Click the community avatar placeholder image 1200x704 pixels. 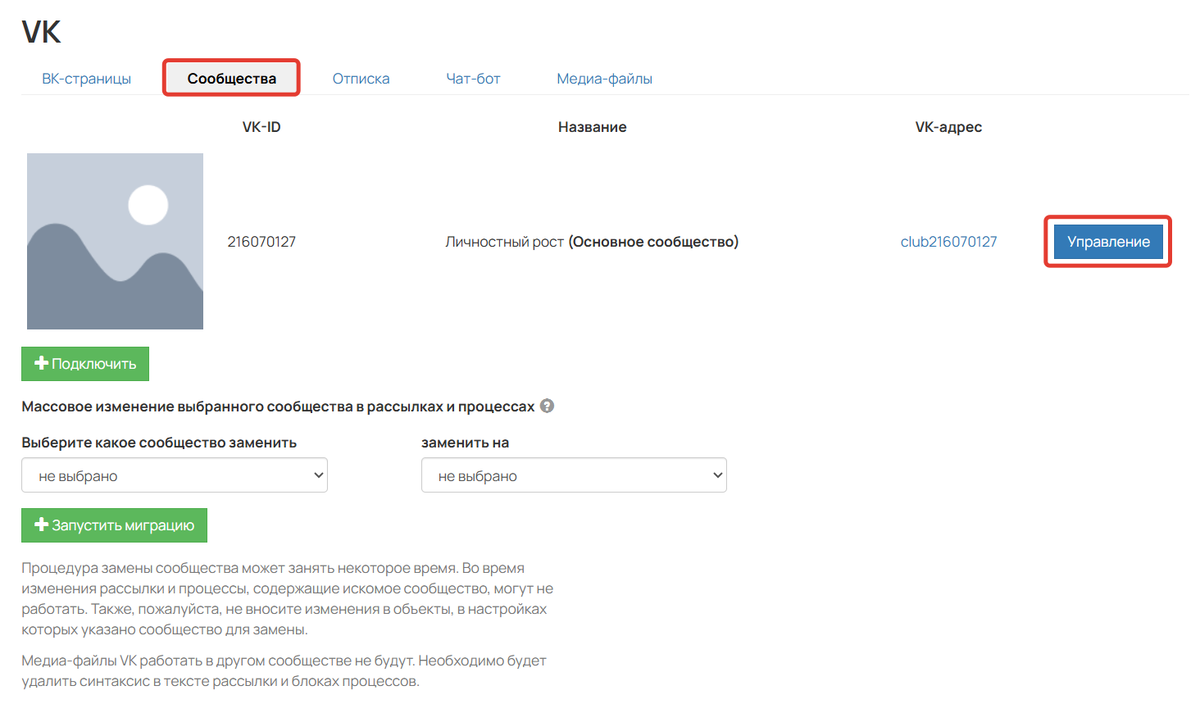pyautogui.click(x=115, y=241)
